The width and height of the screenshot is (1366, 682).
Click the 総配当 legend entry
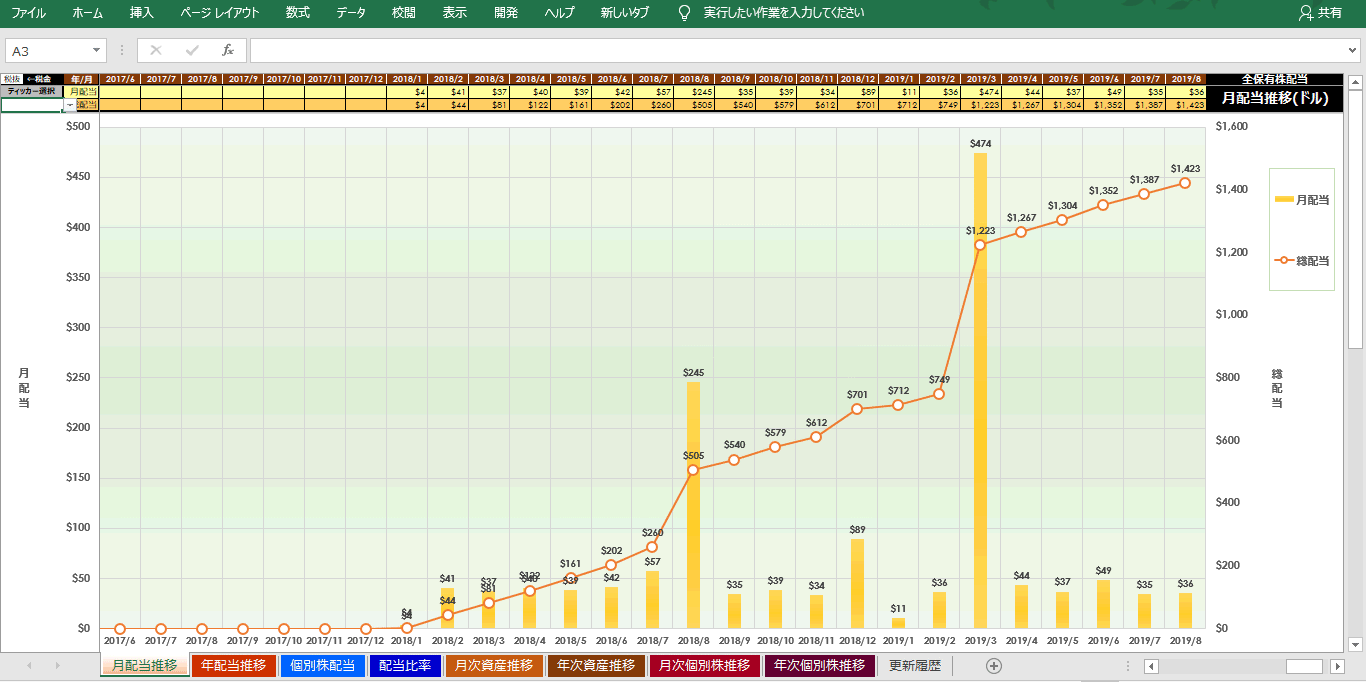pyautogui.click(x=1302, y=260)
